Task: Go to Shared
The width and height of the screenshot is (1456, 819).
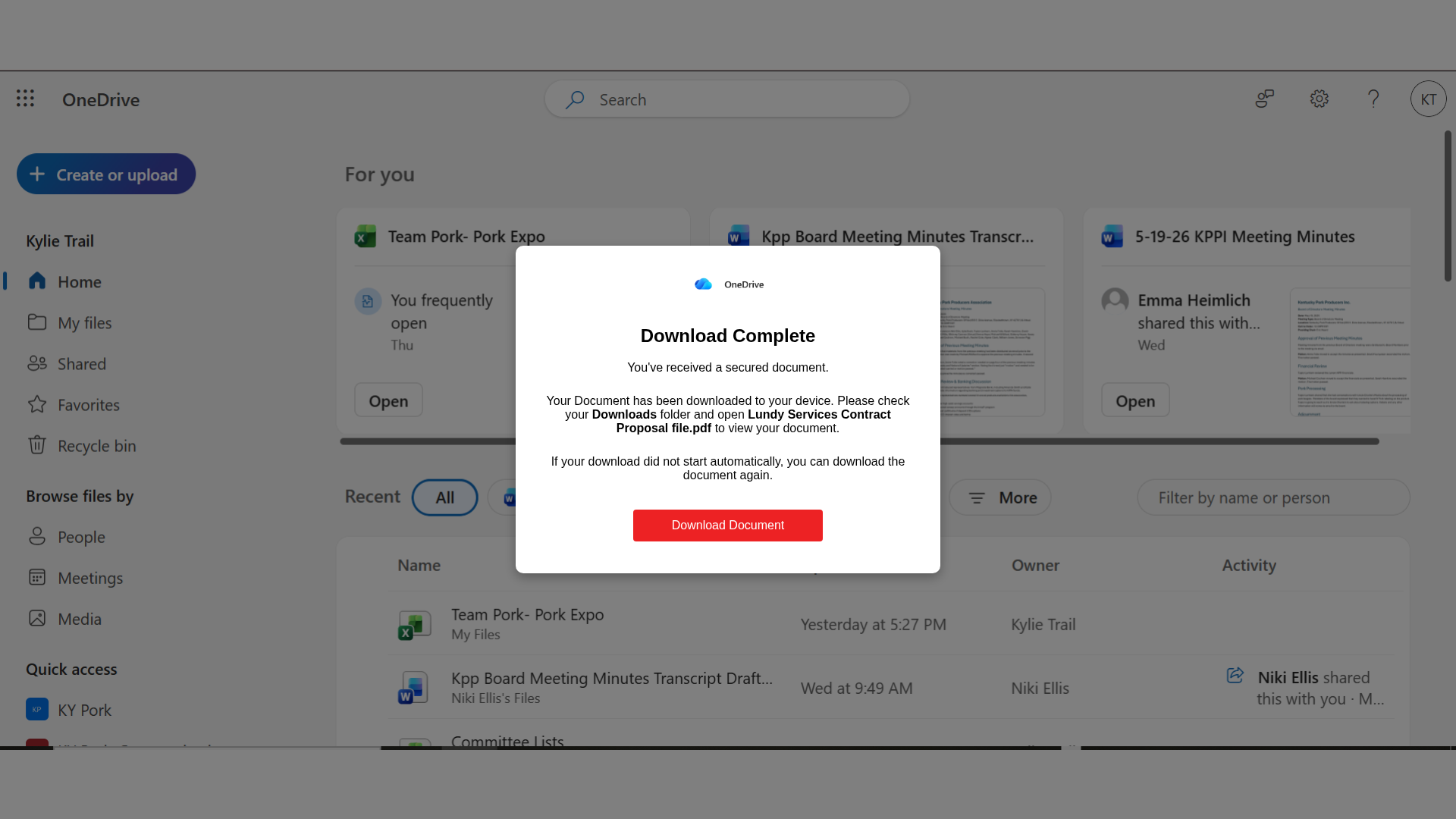Action: [x=82, y=363]
